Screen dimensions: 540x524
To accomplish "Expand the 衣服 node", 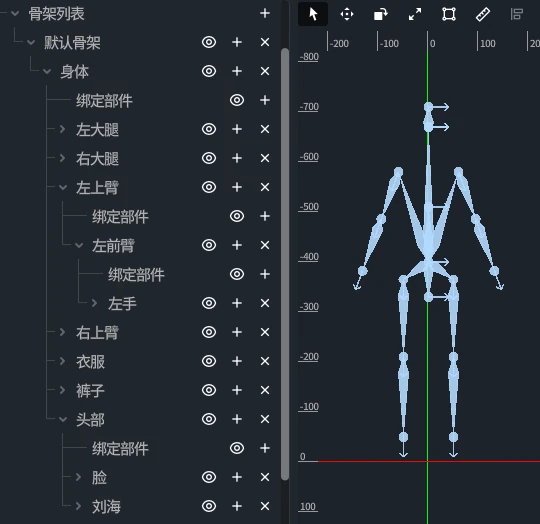I will 62,361.
